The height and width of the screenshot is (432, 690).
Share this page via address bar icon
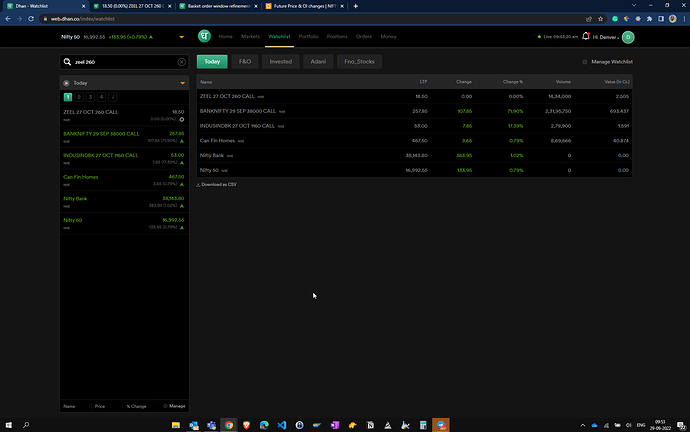pyautogui.click(x=589, y=19)
